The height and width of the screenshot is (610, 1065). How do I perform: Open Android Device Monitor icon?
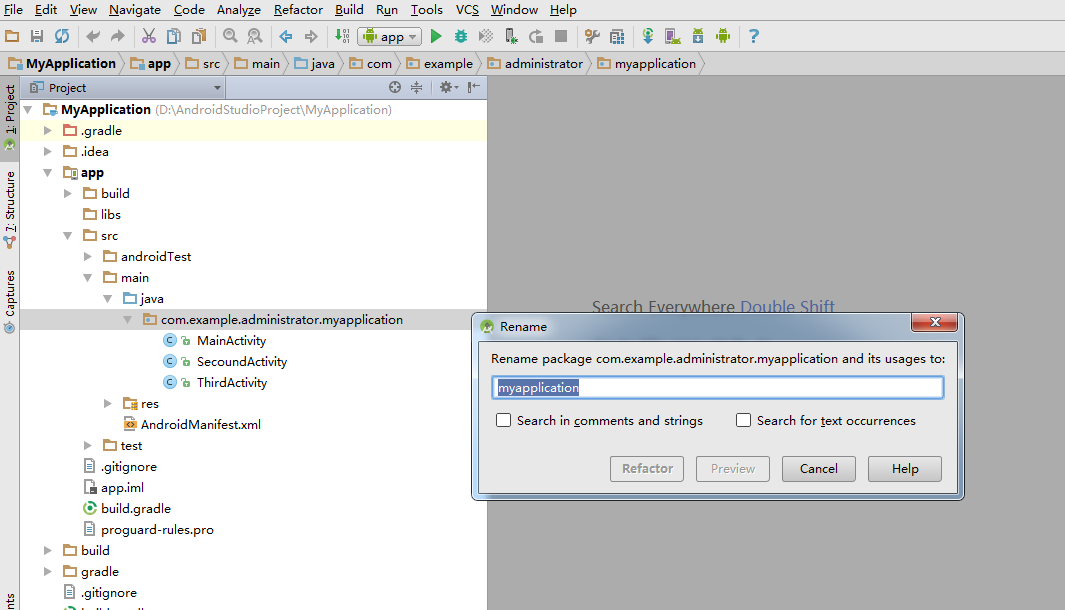(x=723, y=36)
